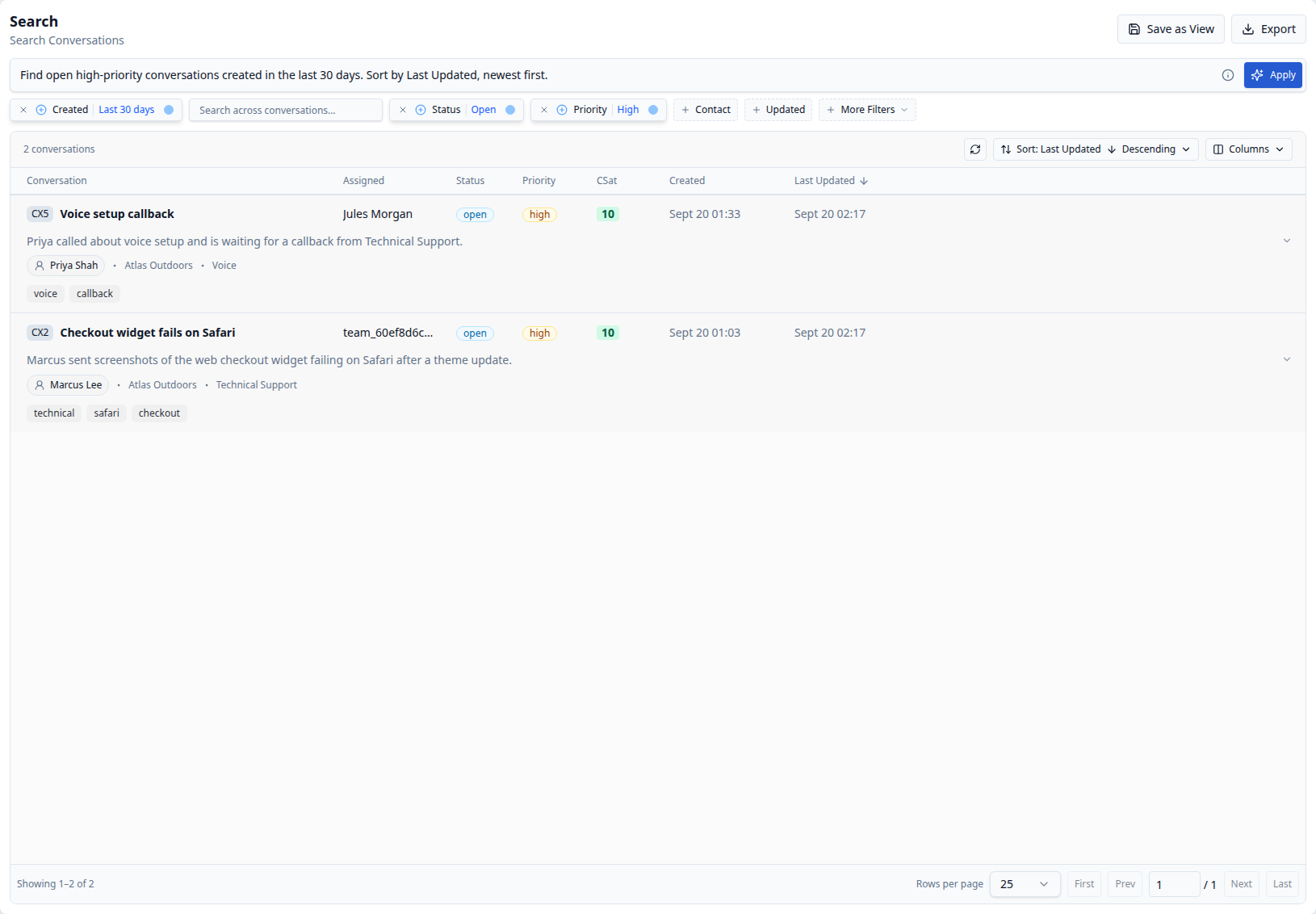Click the Sept 20 01:03 created date
The image size is (1316, 914).
click(705, 333)
